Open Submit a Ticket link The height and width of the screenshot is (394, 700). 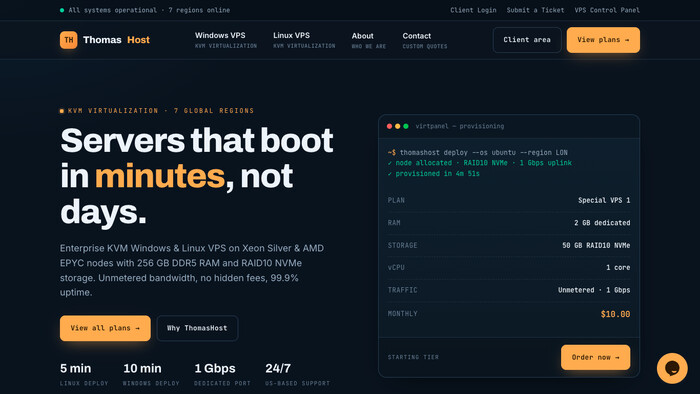535,10
